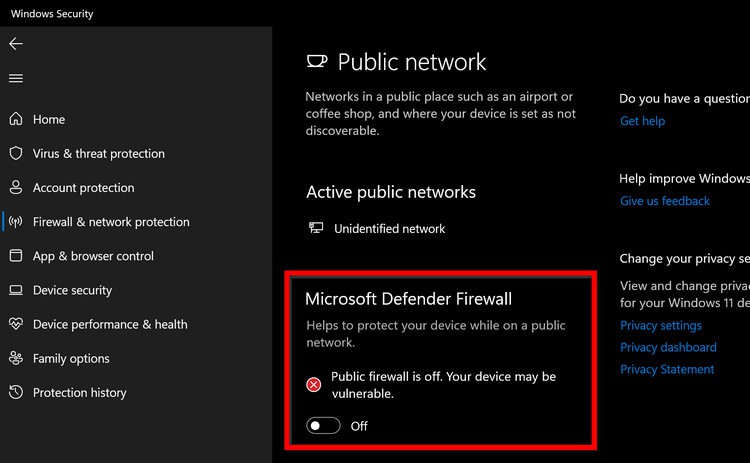Click the App & browser control window icon
Viewport: 750px width, 463px height.
[16, 256]
